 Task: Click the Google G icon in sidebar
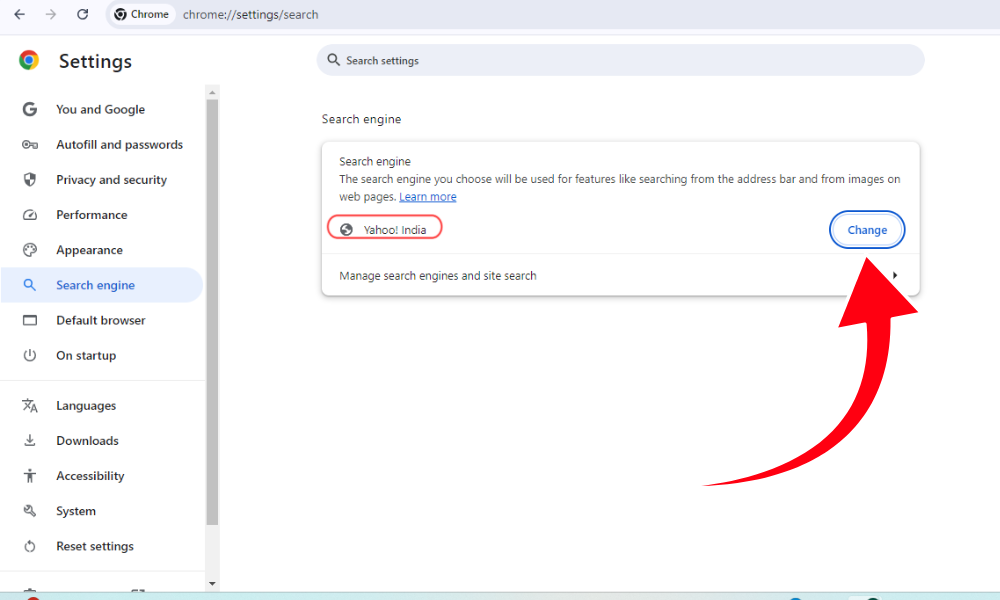coord(30,109)
